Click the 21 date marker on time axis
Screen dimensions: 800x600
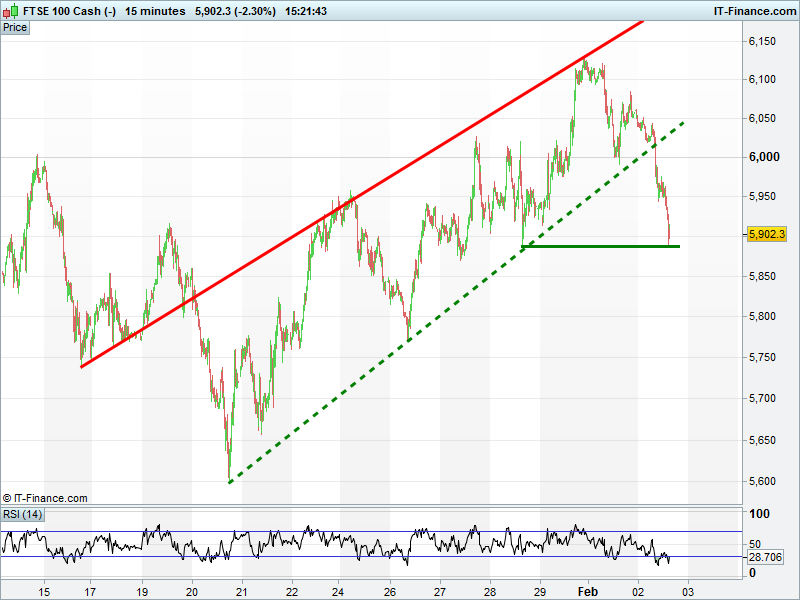pos(242,591)
